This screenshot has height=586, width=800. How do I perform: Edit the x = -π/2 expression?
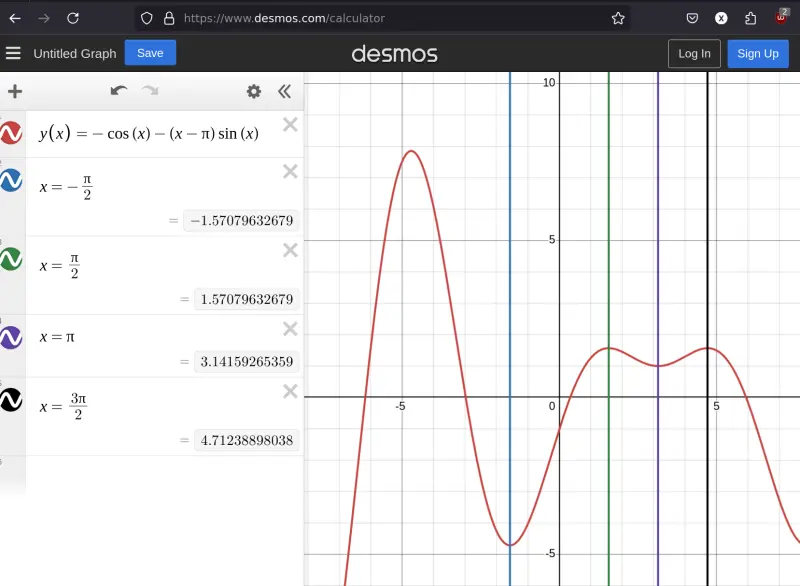[66, 187]
